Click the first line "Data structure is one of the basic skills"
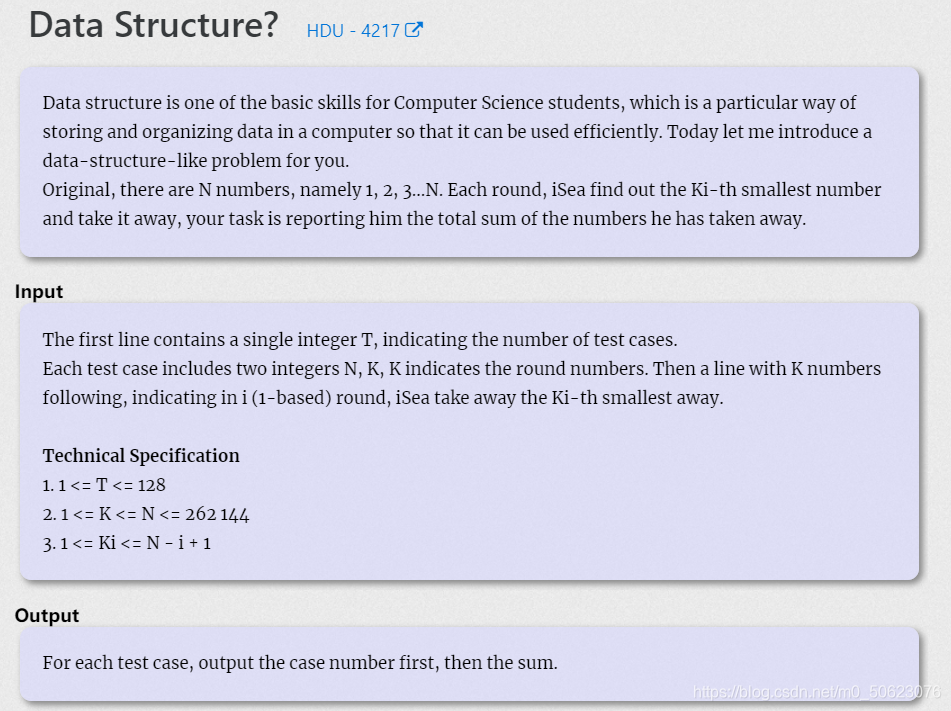951x711 pixels. click(x=449, y=103)
